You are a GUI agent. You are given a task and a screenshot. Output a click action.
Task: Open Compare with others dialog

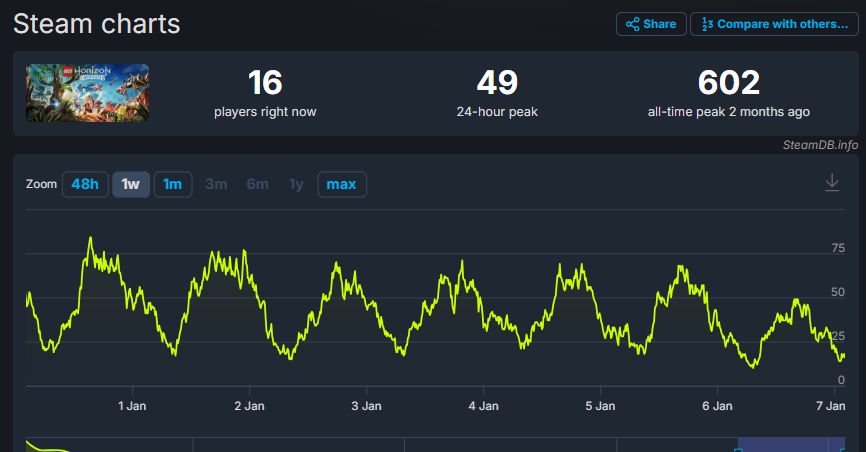click(x=774, y=24)
